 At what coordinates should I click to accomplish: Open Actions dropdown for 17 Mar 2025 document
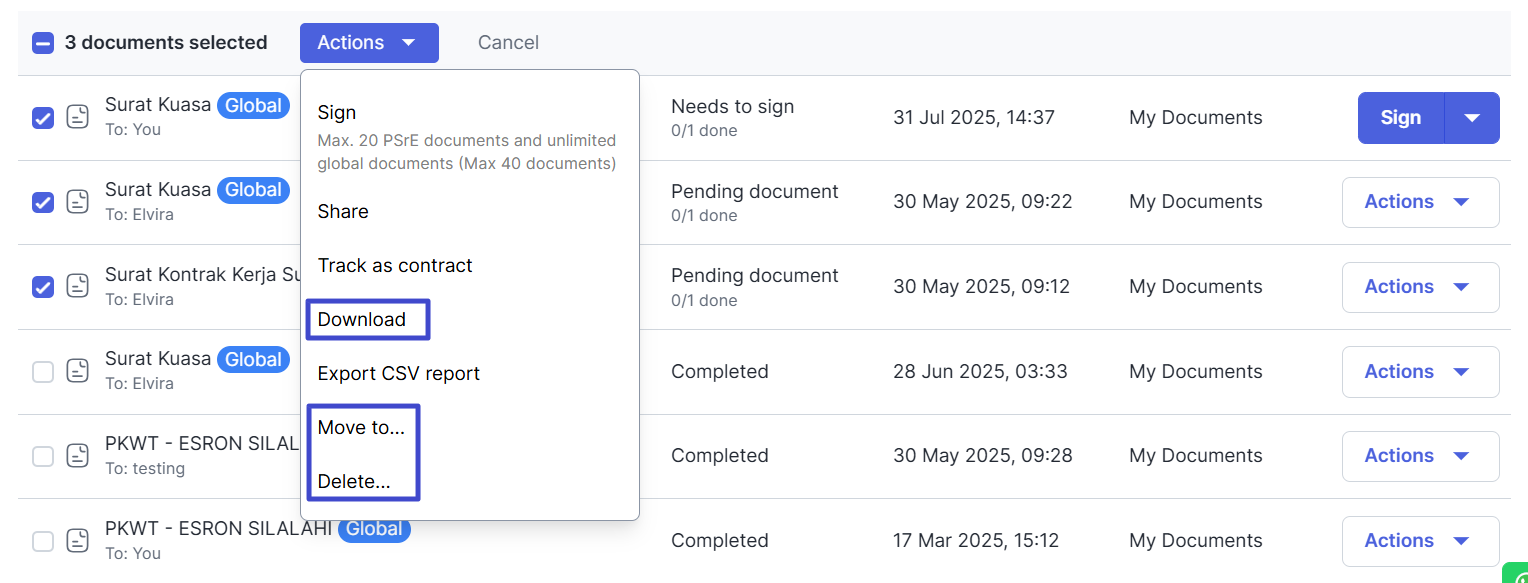coord(1419,541)
